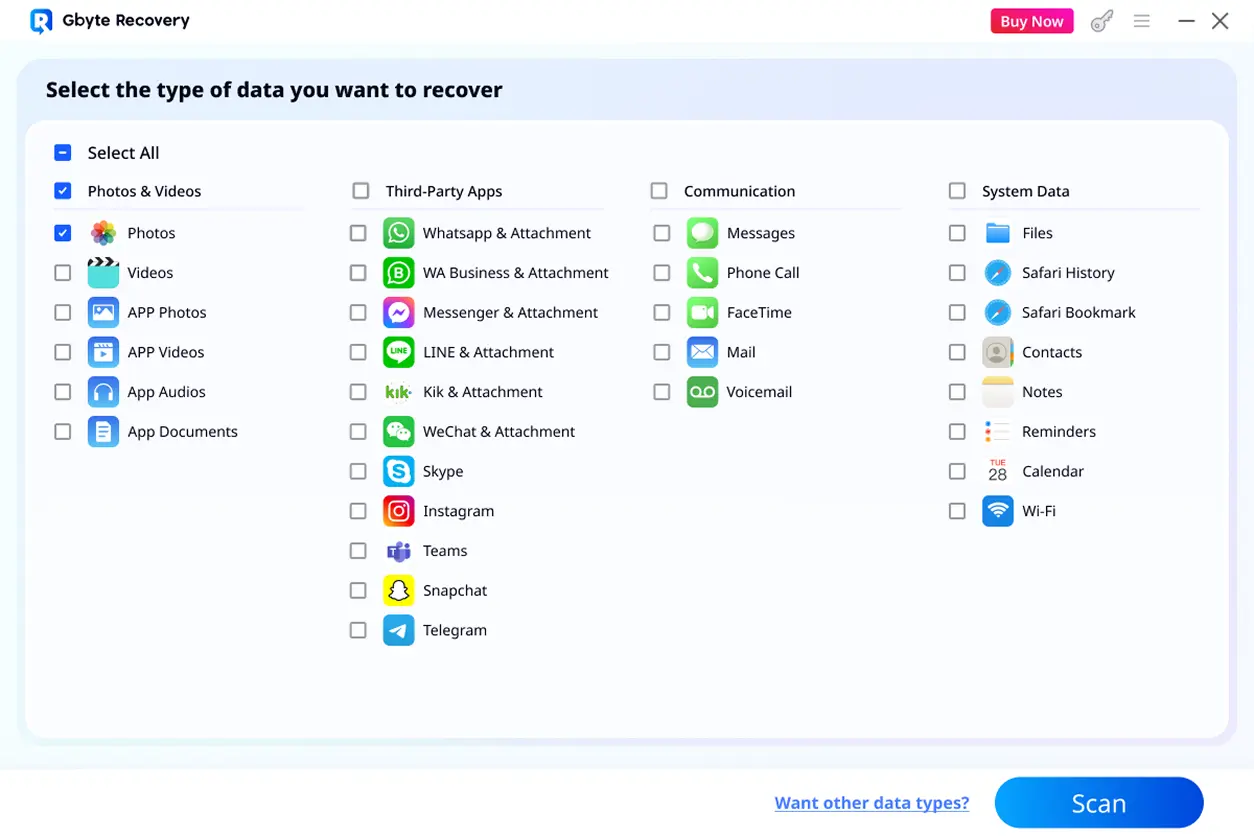The image size is (1254, 836).
Task: Open the "Want other data types?" link
Action: pos(871,803)
